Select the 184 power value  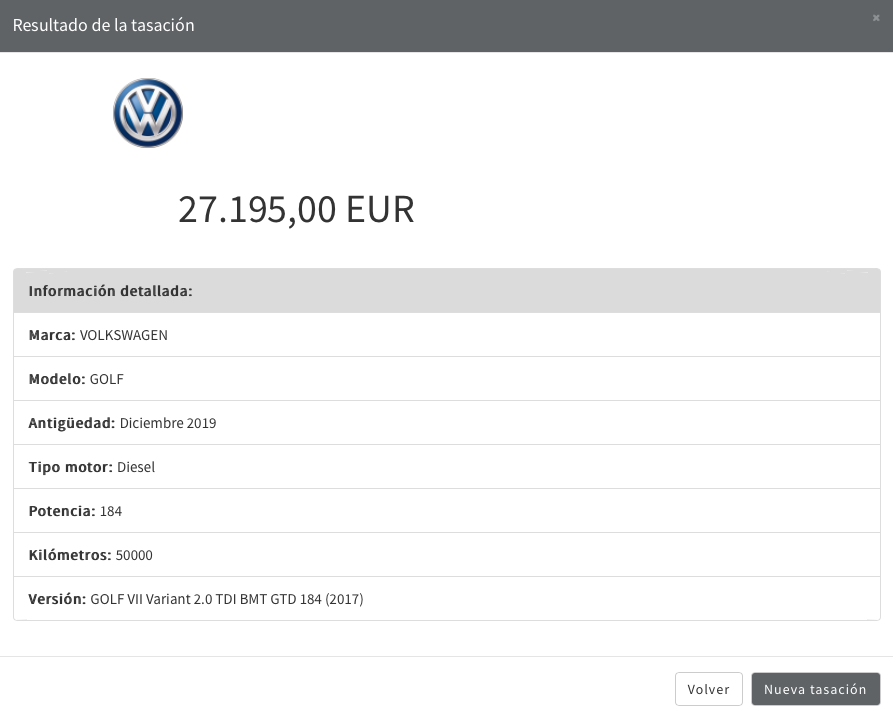(111, 511)
